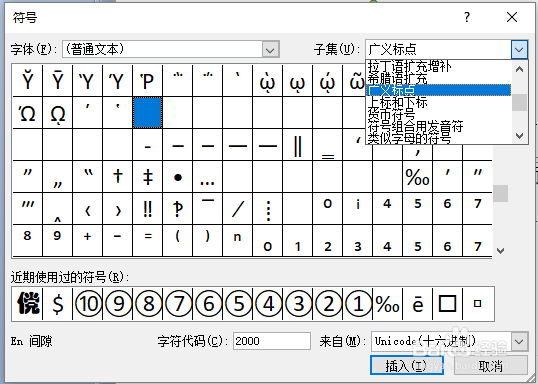
Task: Pick ē with macron from recent symbols
Action: coord(418,304)
